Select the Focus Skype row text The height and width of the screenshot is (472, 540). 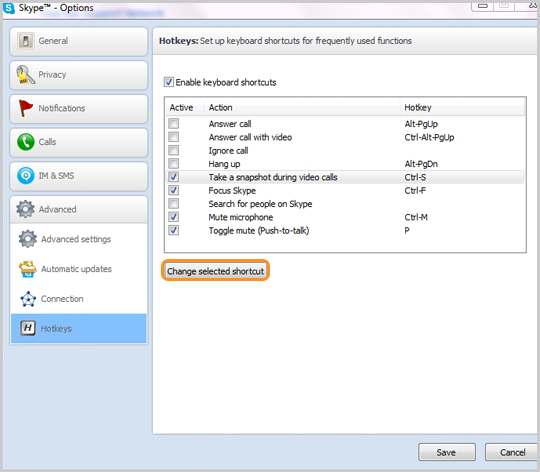232,191
